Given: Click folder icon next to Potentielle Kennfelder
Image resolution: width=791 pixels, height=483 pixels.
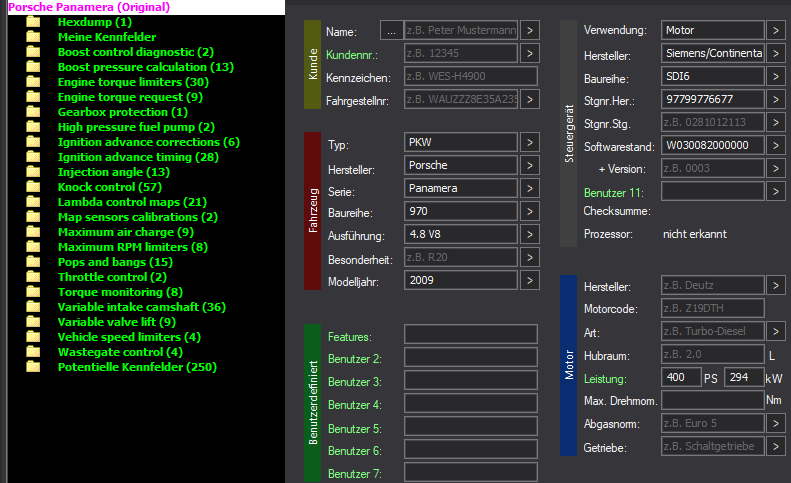Looking at the screenshot, I should click(33, 367).
